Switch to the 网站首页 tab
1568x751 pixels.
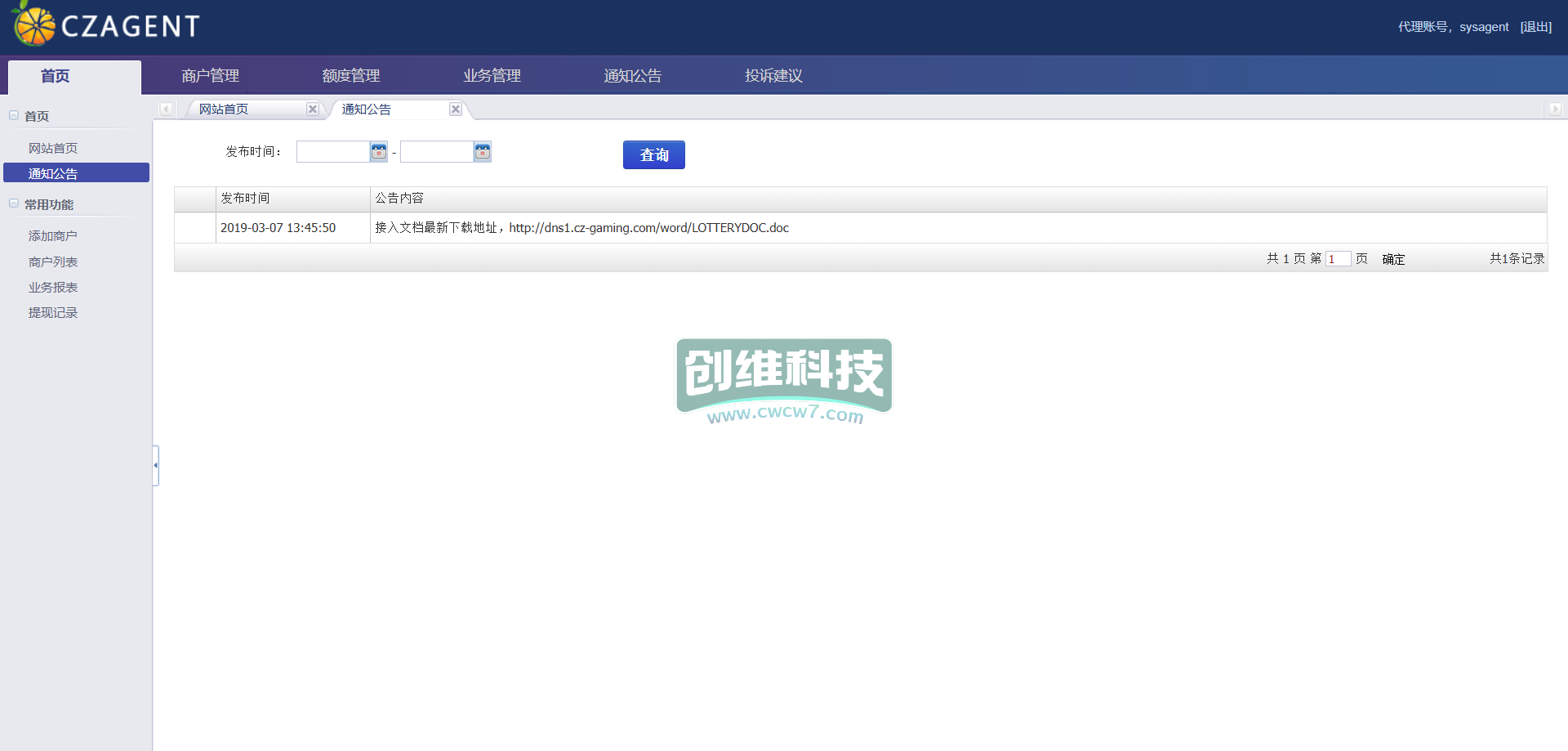[224, 109]
